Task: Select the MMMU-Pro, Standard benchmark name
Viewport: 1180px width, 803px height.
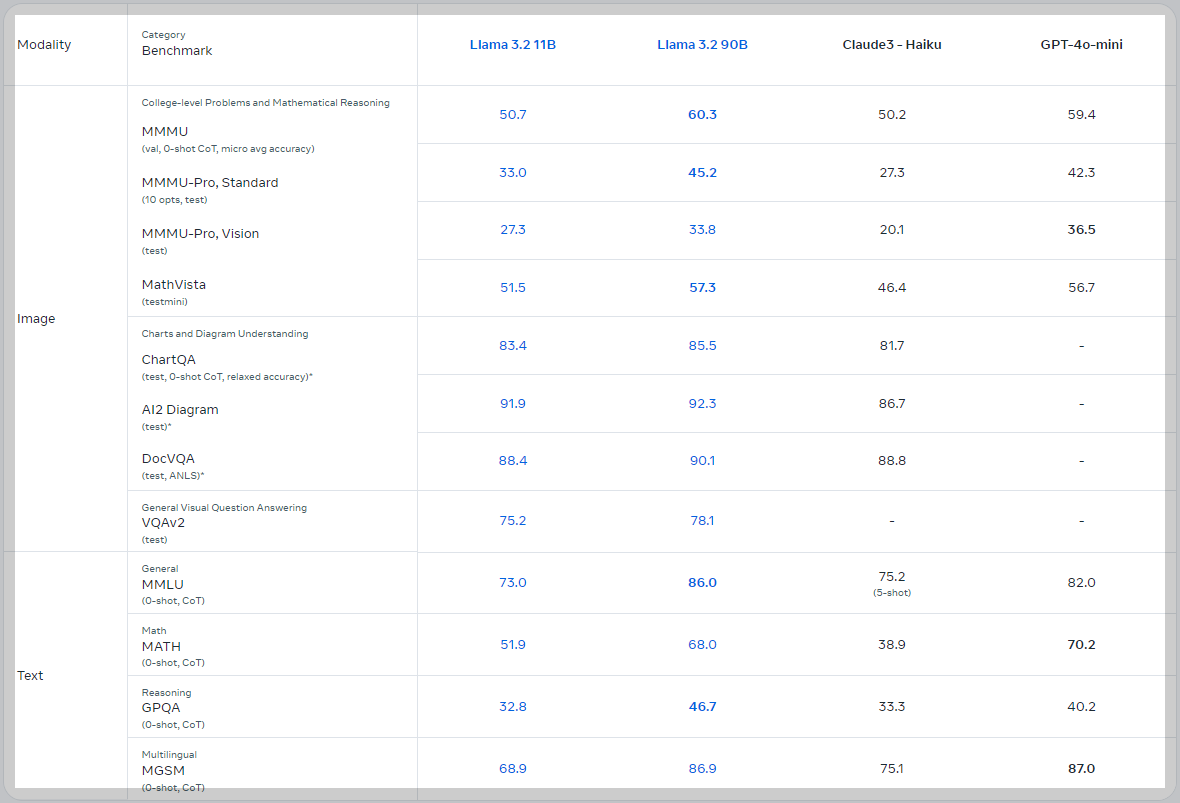Action: point(210,182)
